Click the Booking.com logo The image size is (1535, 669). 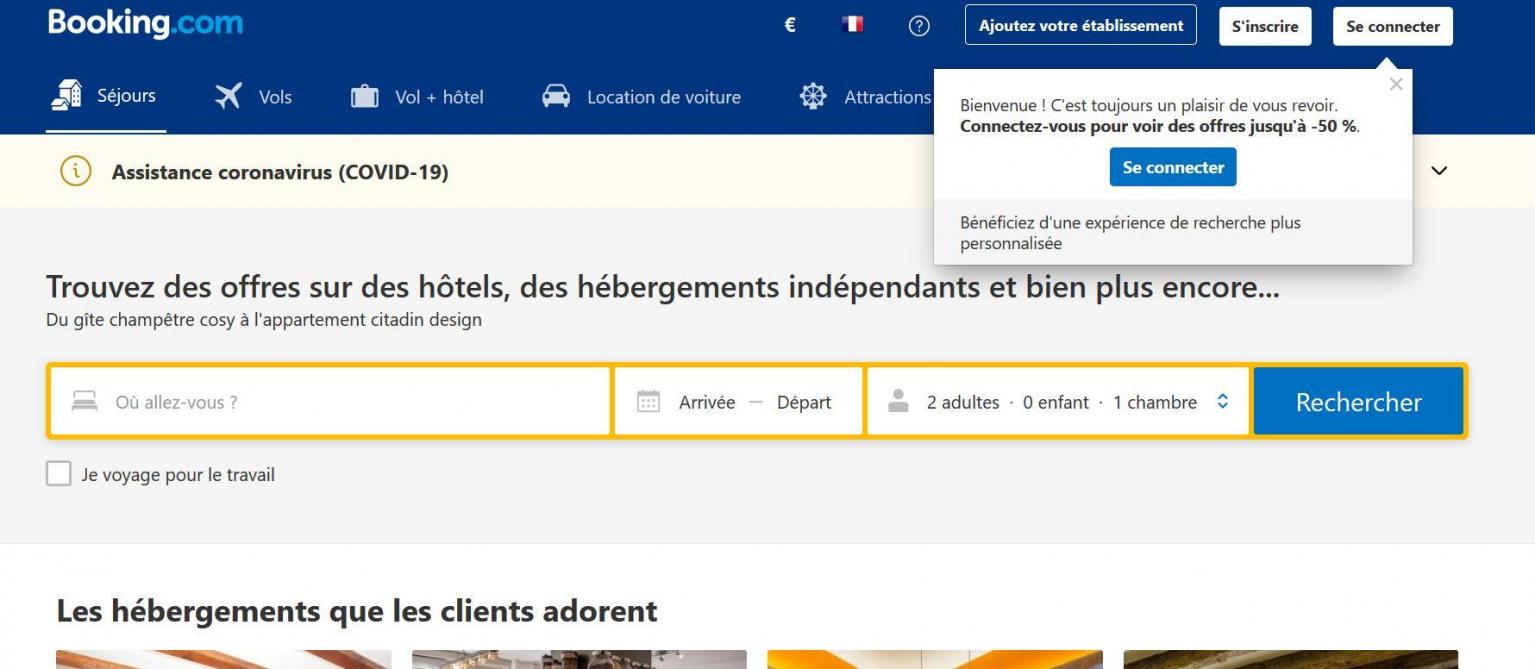point(145,23)
